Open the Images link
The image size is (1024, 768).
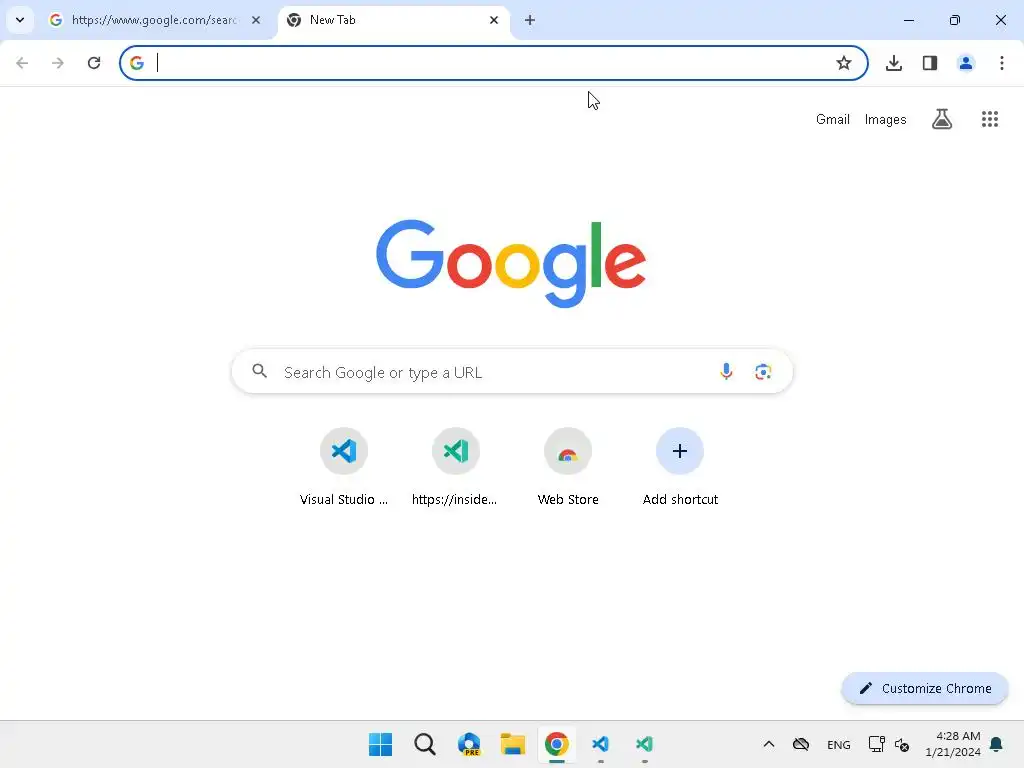885,120
